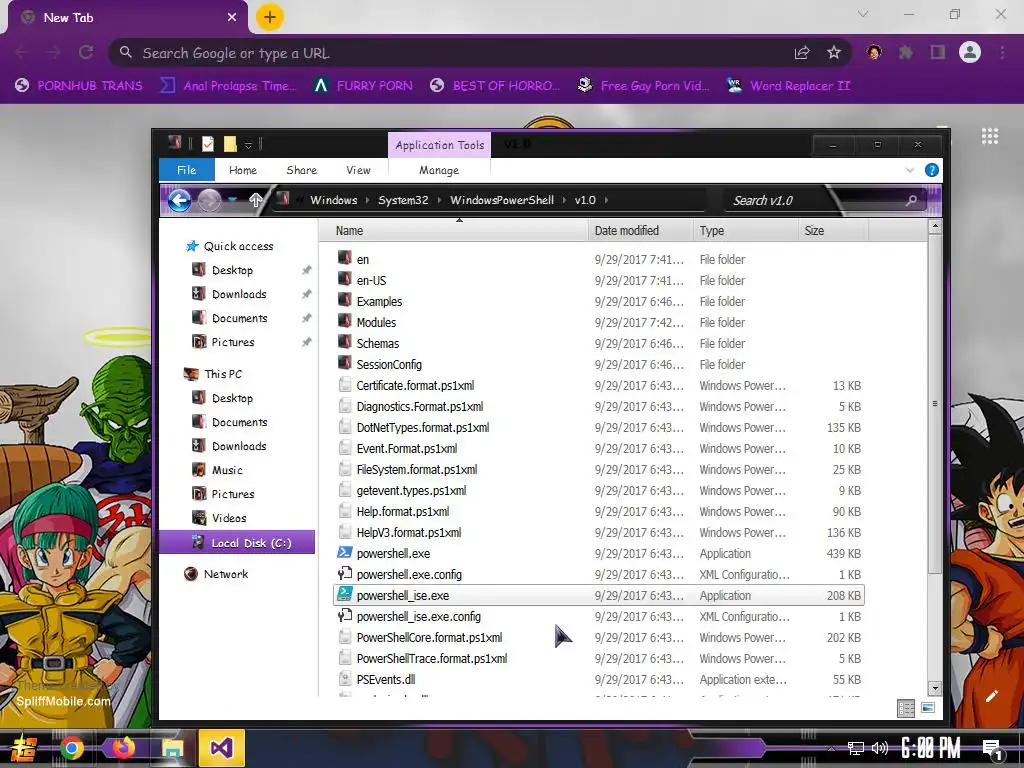The height and width of the screenshot is (768, 1024).
Task: Select the Application Tools contextual tab
Action: [440, 145]
